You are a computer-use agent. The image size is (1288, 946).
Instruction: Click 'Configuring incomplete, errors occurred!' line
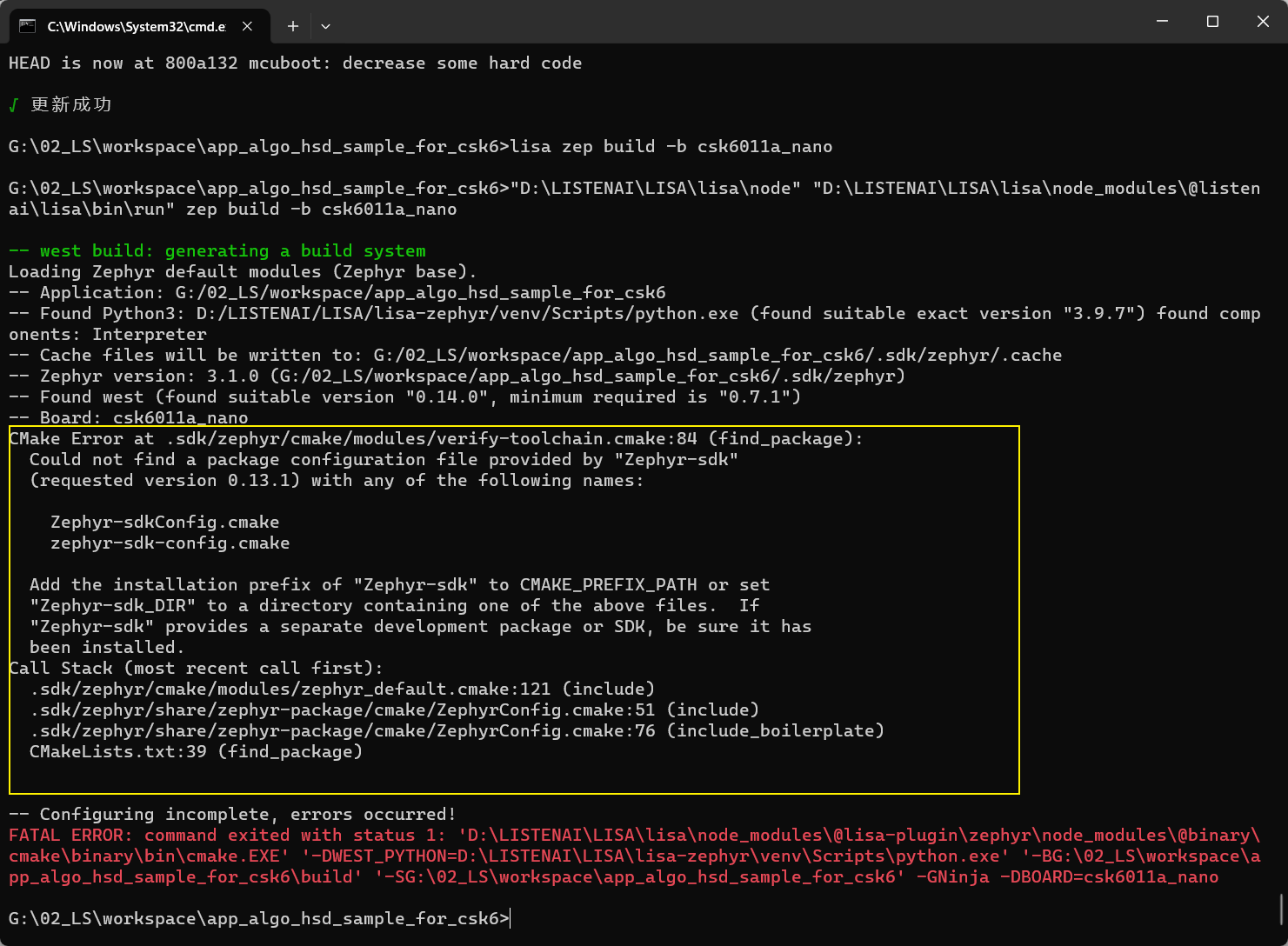(x=233, y=814)
